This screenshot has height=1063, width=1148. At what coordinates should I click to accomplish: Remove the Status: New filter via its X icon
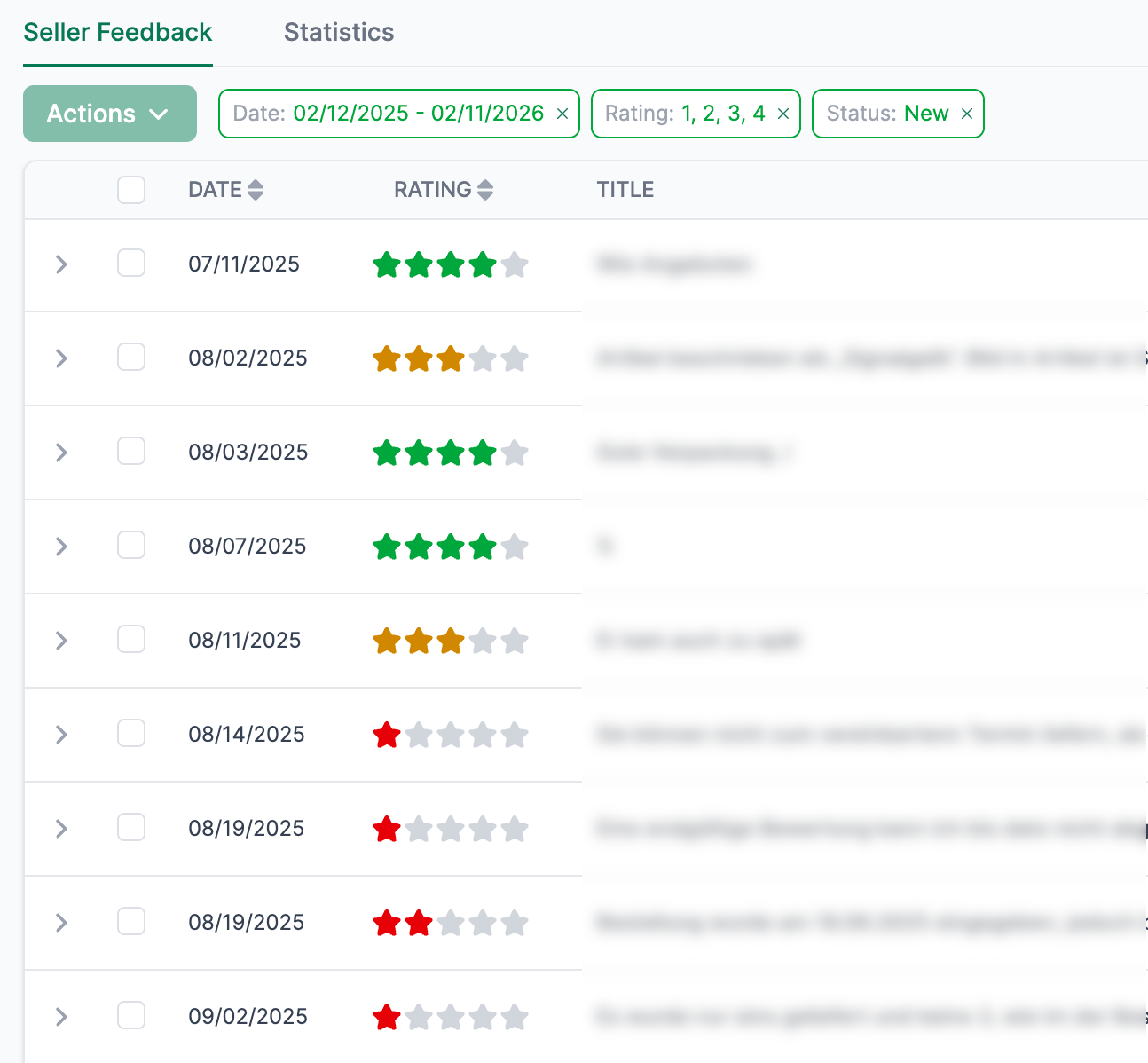[967, 114]
